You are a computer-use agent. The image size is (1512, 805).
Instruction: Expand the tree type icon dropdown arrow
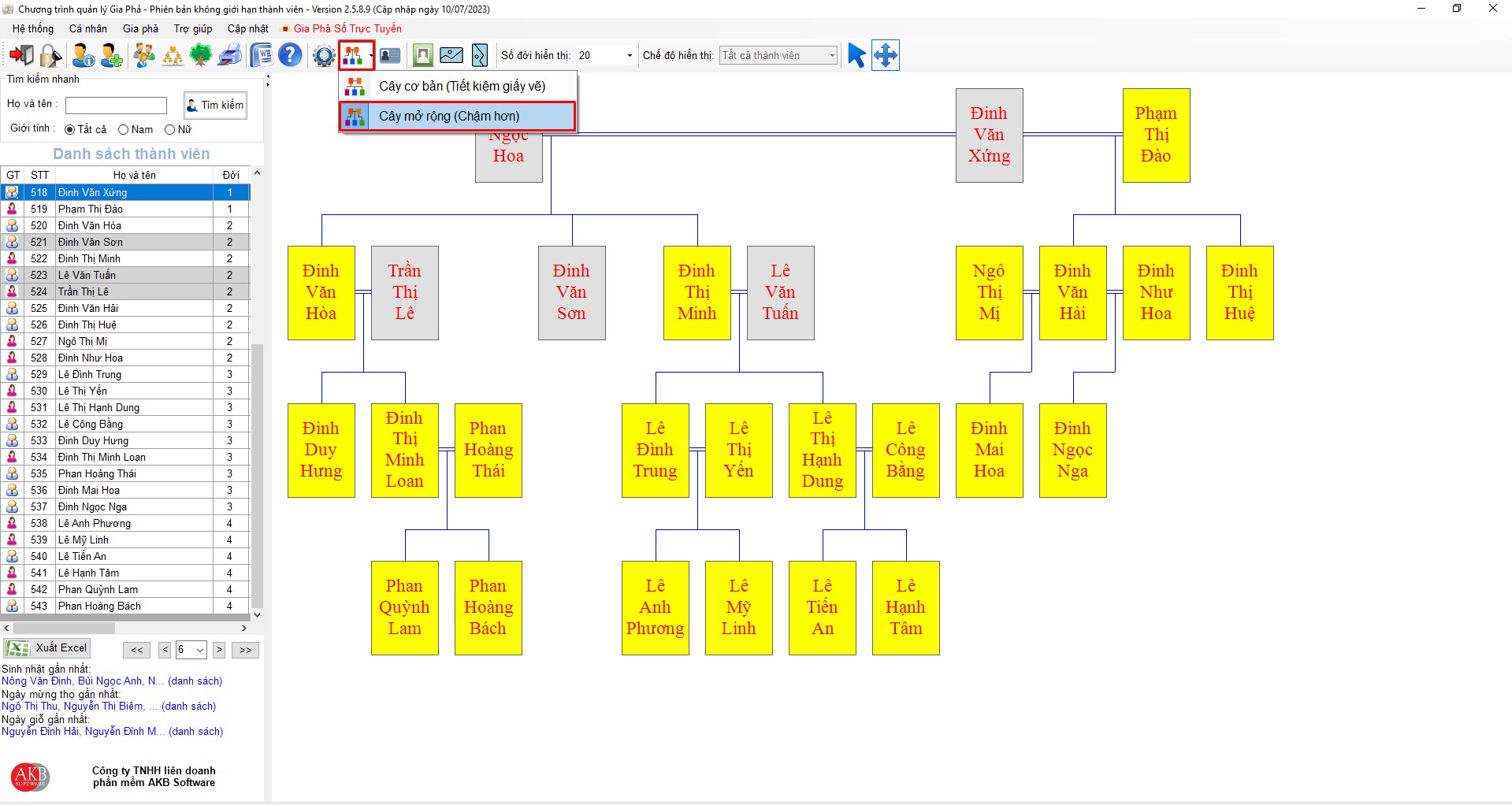(371, 55)
